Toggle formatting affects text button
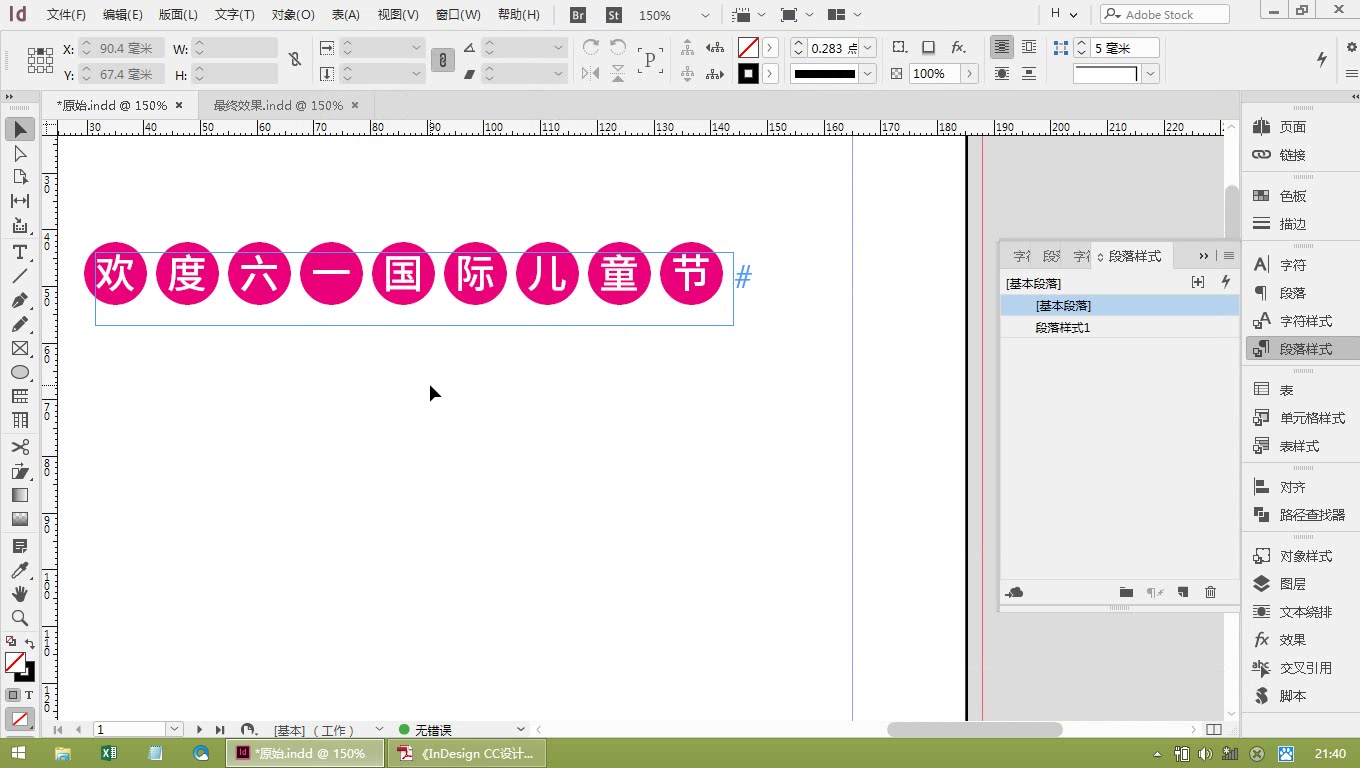The height and width of the screenshot is (768, 1360). [x=28, y=694]
